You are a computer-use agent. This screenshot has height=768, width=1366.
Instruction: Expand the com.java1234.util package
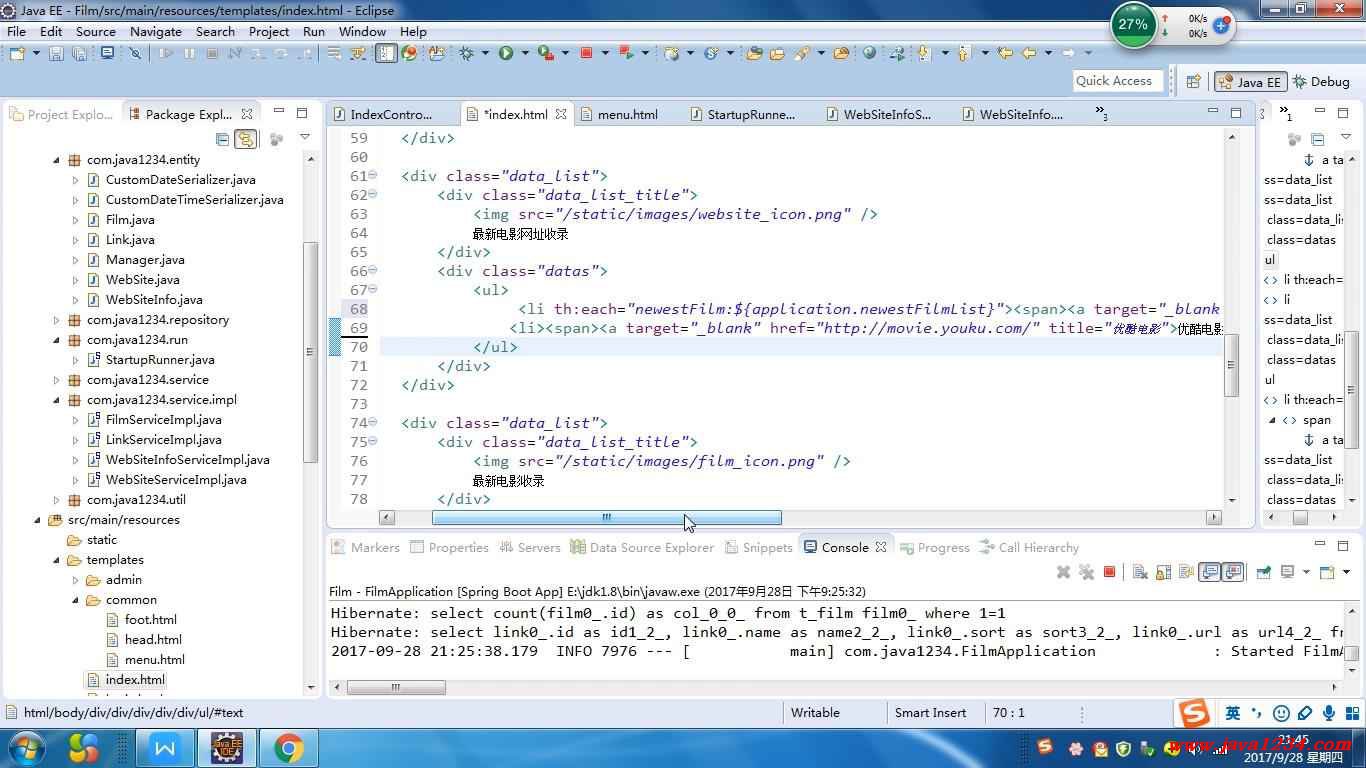57,500
